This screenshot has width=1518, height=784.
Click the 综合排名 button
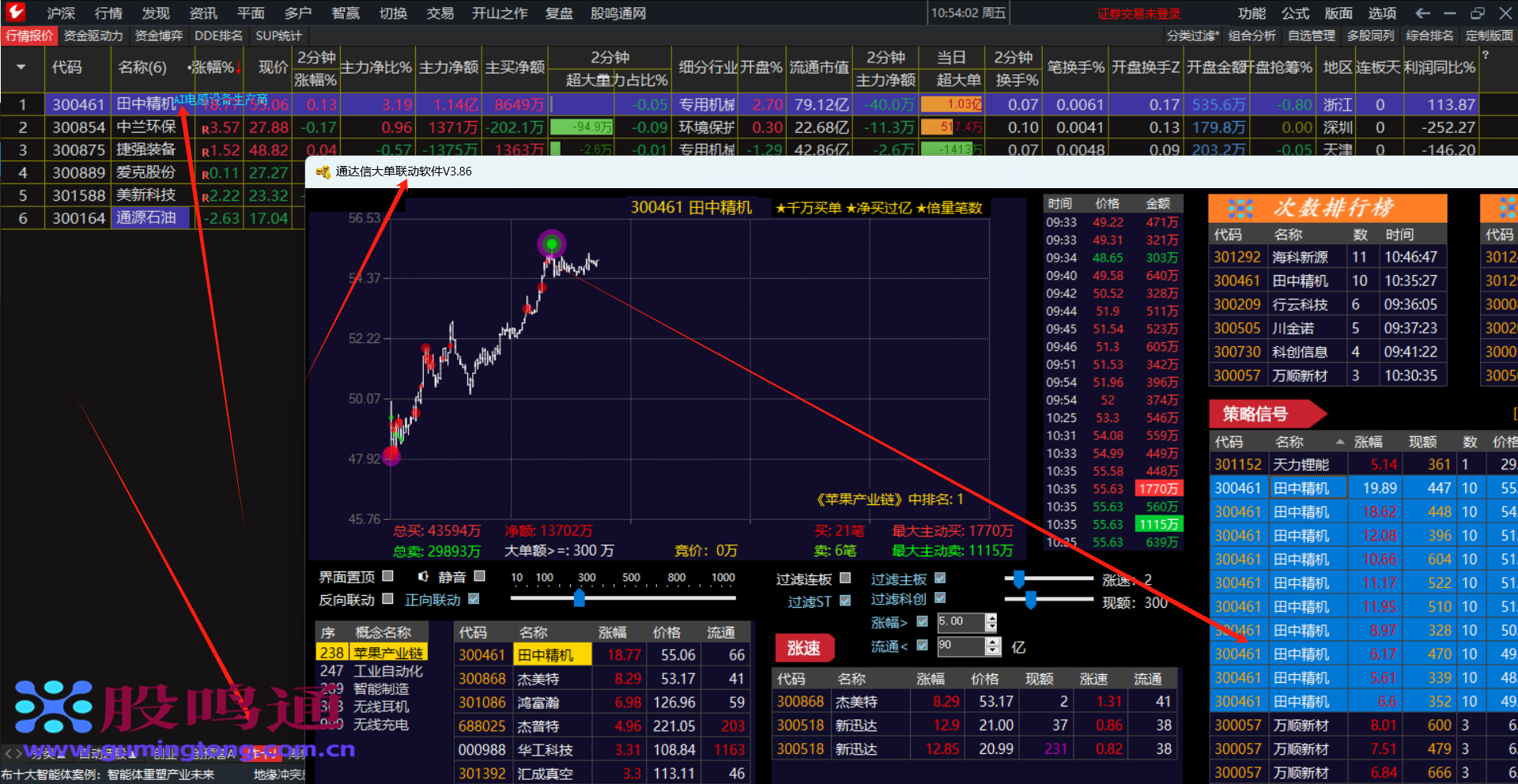(x=1429, y=36)
